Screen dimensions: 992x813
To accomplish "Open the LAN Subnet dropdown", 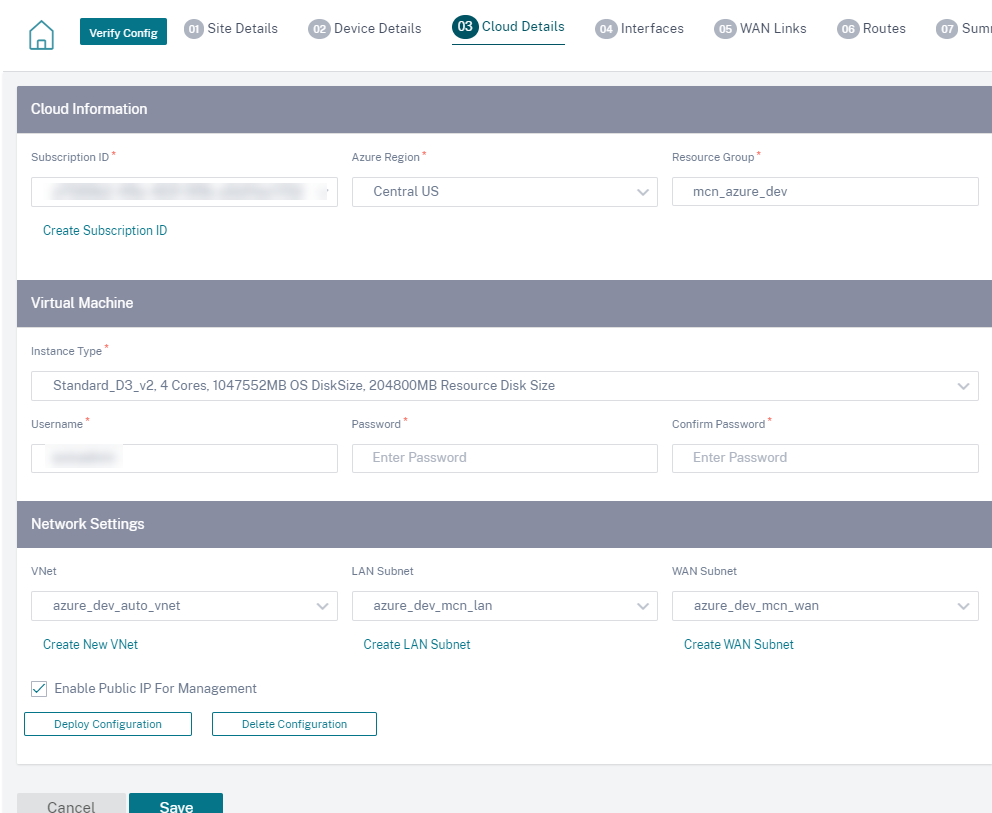I will point(505,606).
